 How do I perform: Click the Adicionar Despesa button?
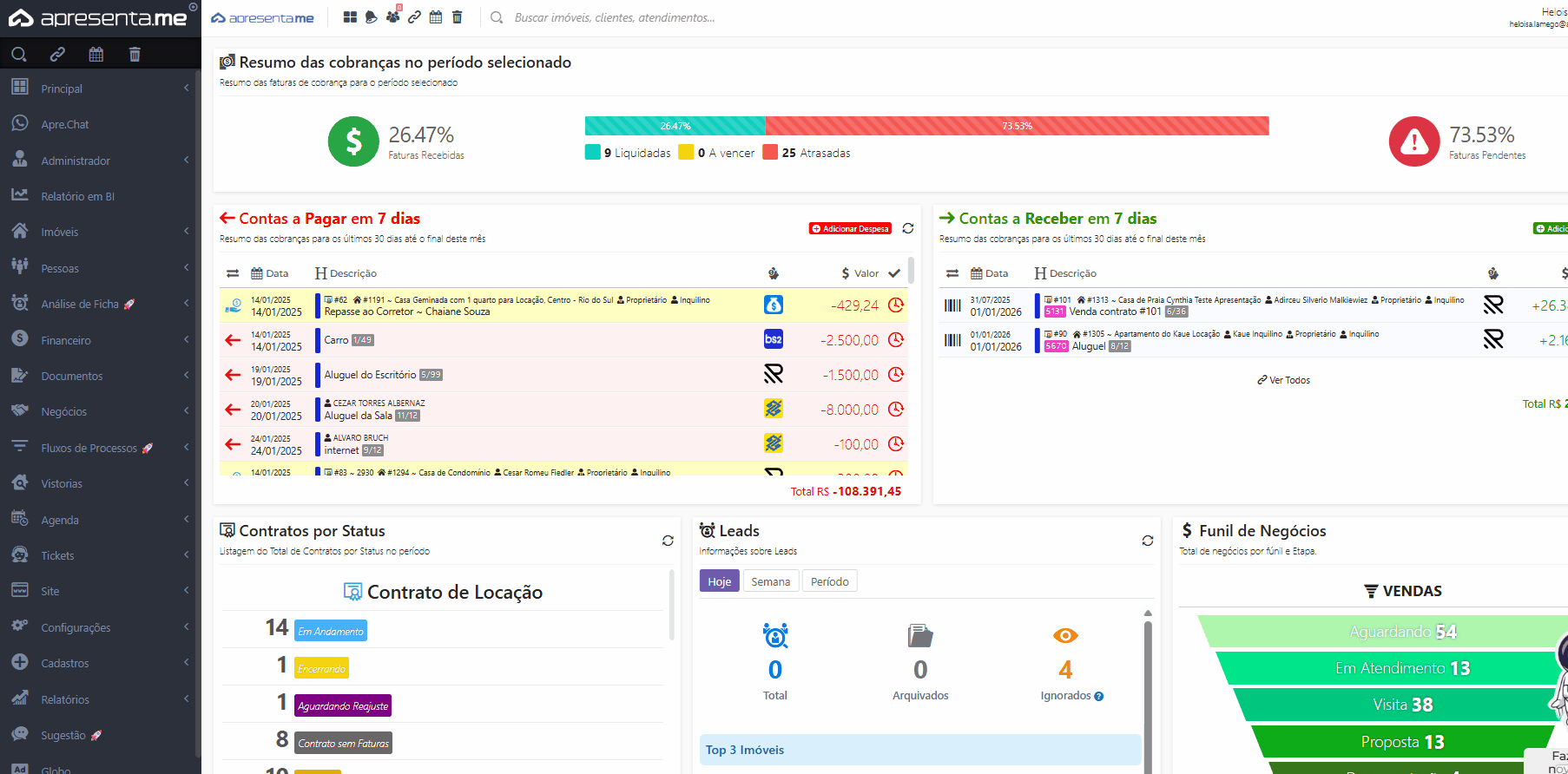point(851,229)
